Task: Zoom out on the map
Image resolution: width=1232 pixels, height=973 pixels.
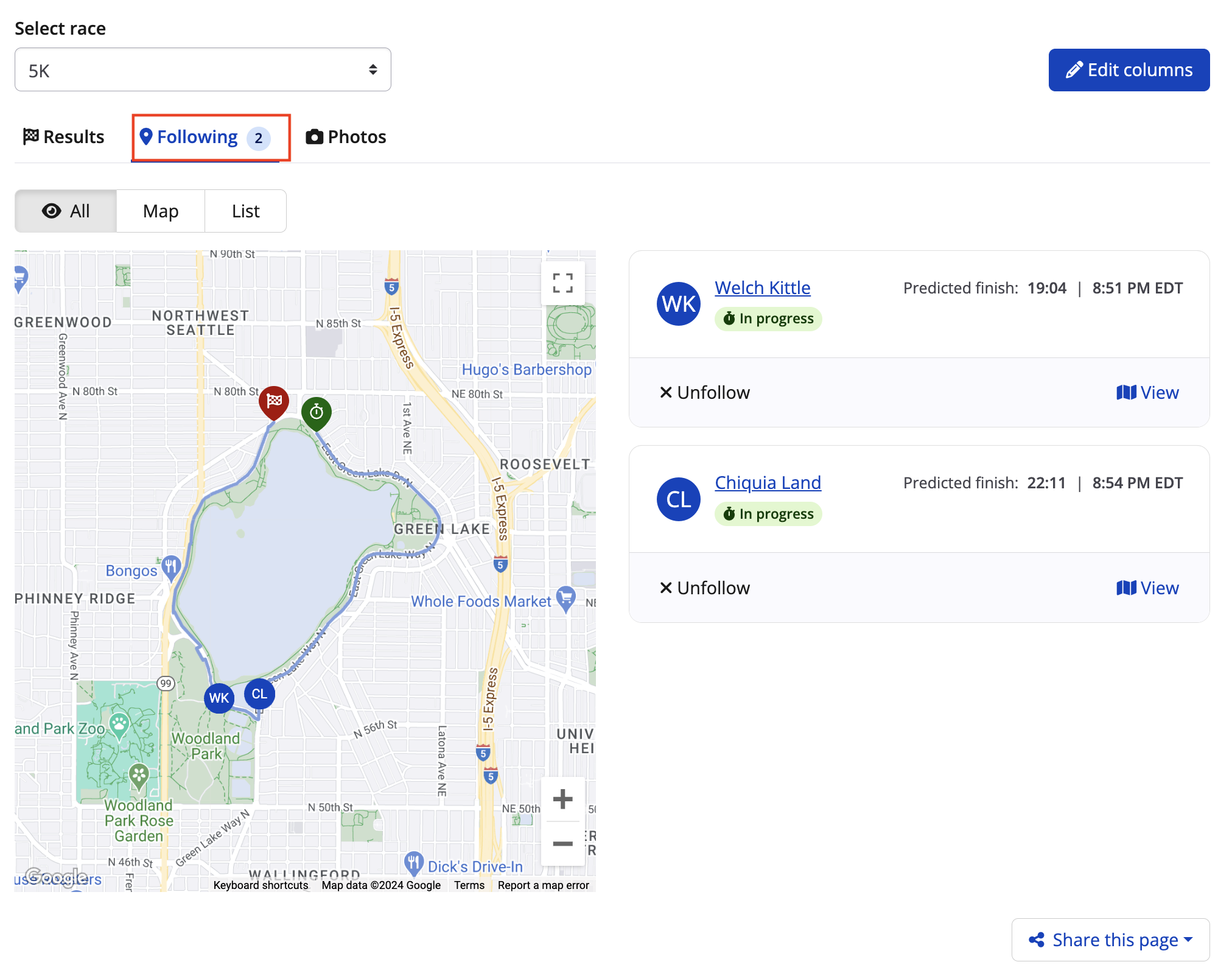Action: pos(562,843)
